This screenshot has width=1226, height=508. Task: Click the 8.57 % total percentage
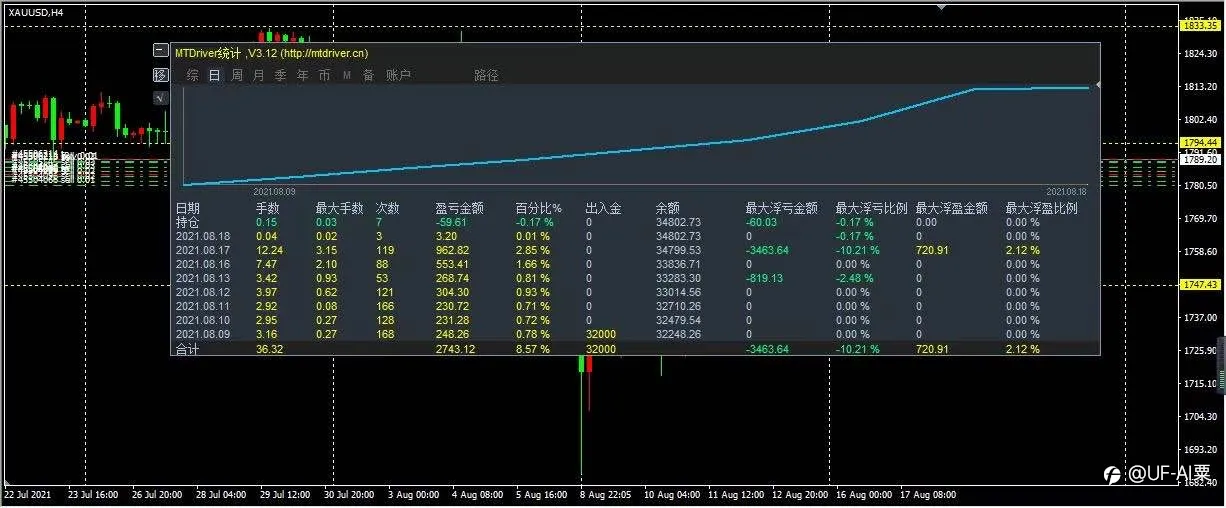click(x=534, y=349)
